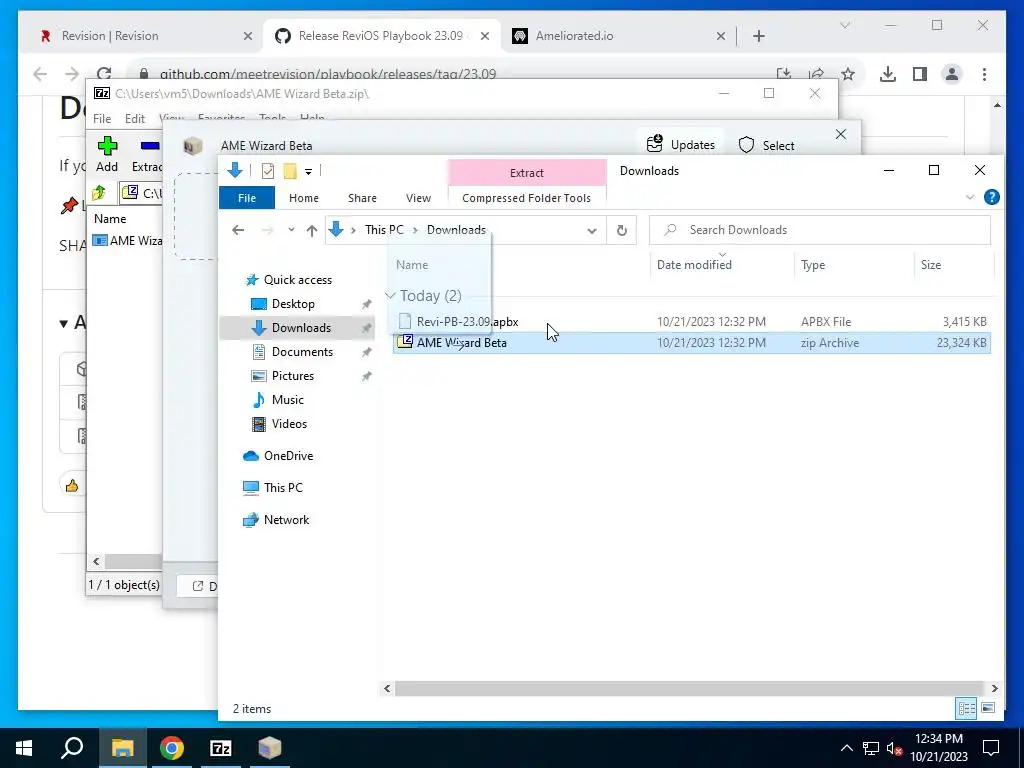
Task: Open taskbar search magnifier
Action: pyautogui.click(x=72, y=747)
